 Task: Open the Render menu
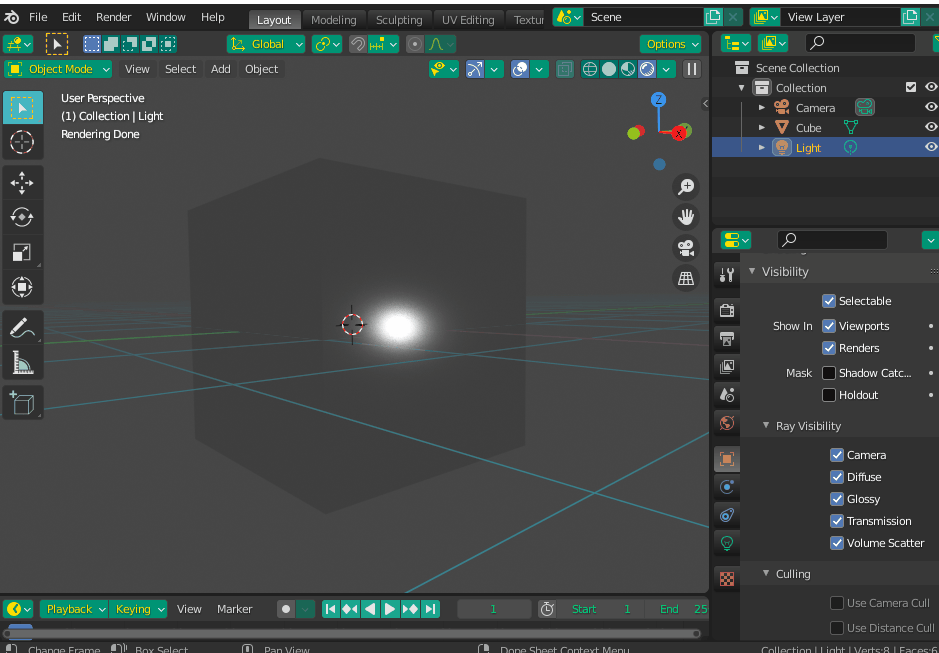[113, 17]
